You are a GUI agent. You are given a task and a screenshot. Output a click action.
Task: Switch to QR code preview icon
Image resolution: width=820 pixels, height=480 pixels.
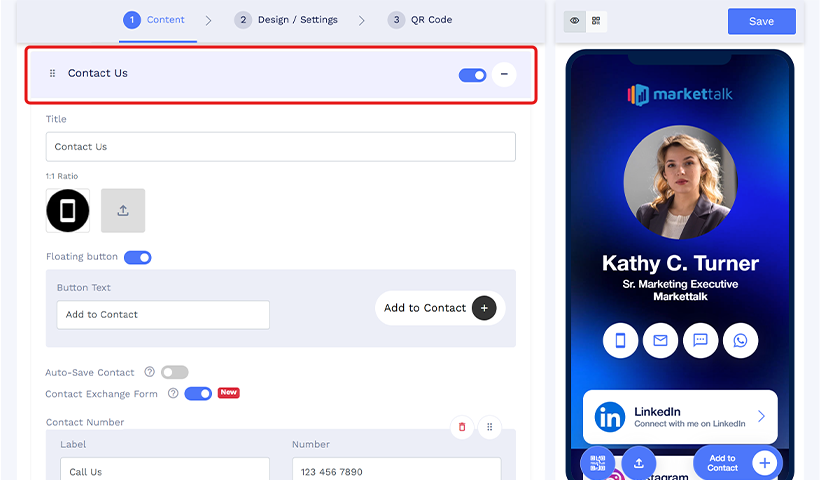pyautogui.click(x=596, y=20)
